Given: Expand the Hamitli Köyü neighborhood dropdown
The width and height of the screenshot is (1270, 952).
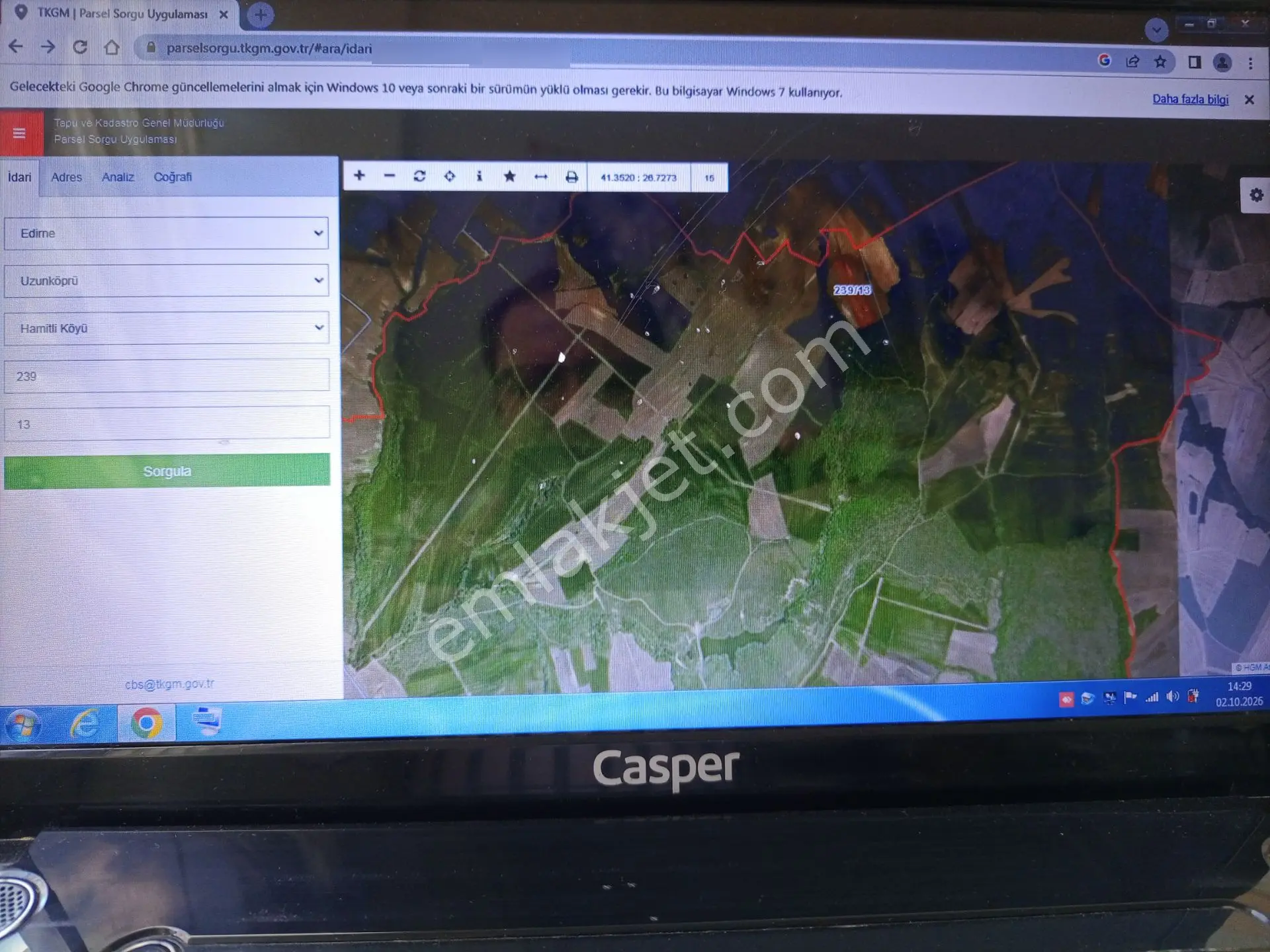Looking at the screenshot, I should point(166,328).
